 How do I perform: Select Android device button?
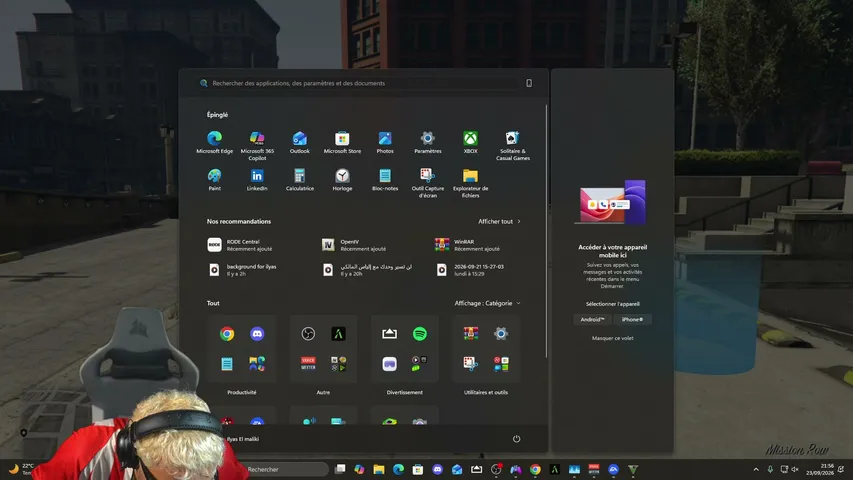coord(592,319)
